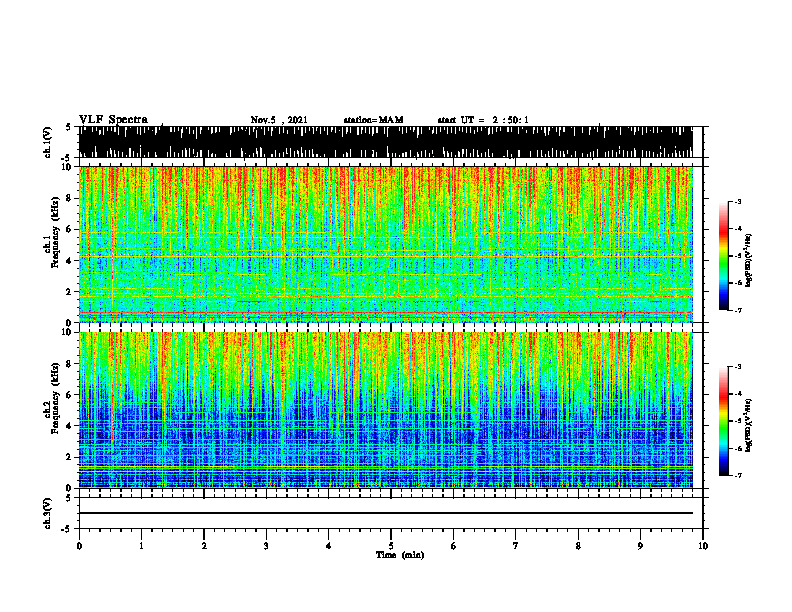
Task: Click the -3 tick on ch.2 colorbar
Action: [x=737, y=367]
